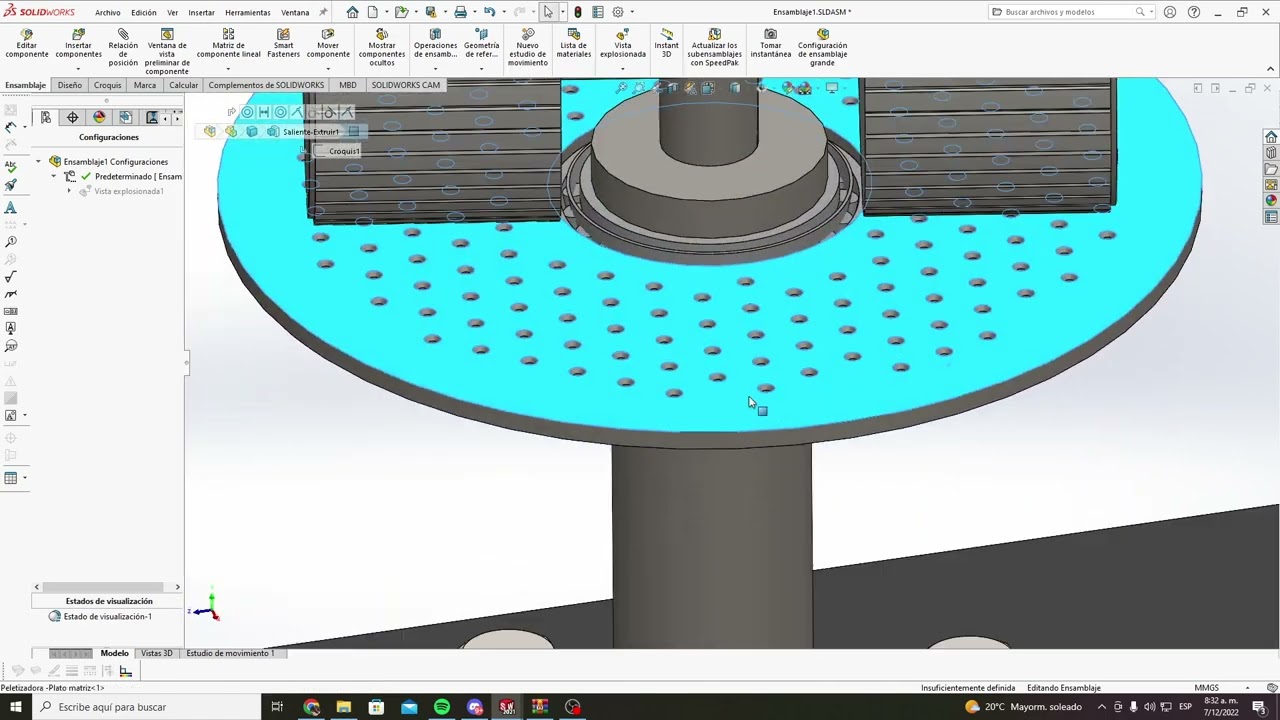
Task: Open Chrome from the taskbar
Action: pos(311,707)
